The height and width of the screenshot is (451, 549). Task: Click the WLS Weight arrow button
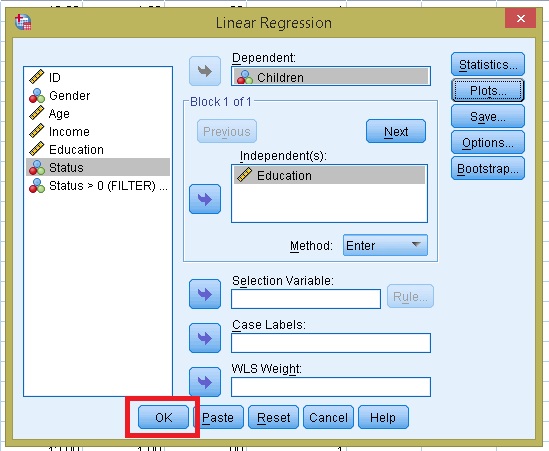[x=205, y=382]
